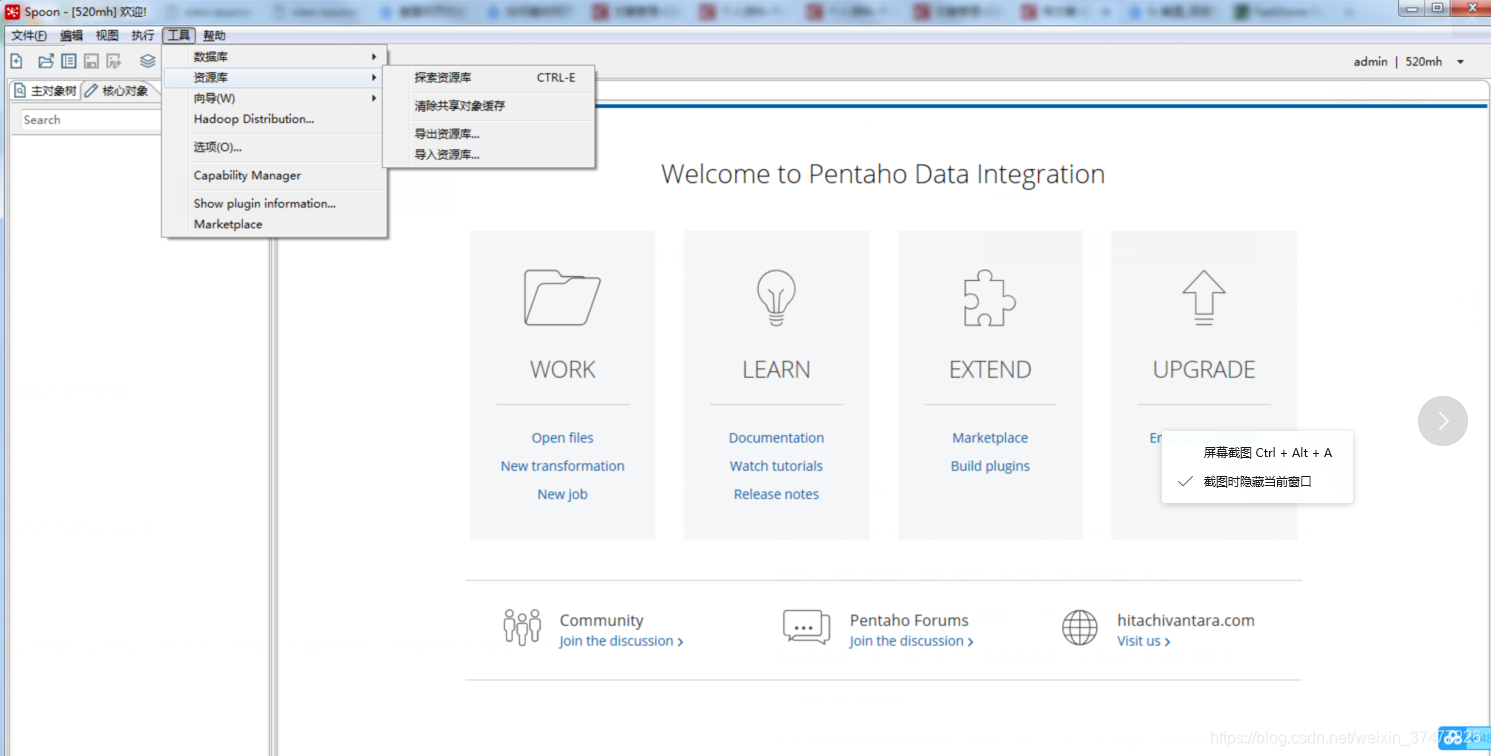Open the Open files link

[x=562, y=438]
